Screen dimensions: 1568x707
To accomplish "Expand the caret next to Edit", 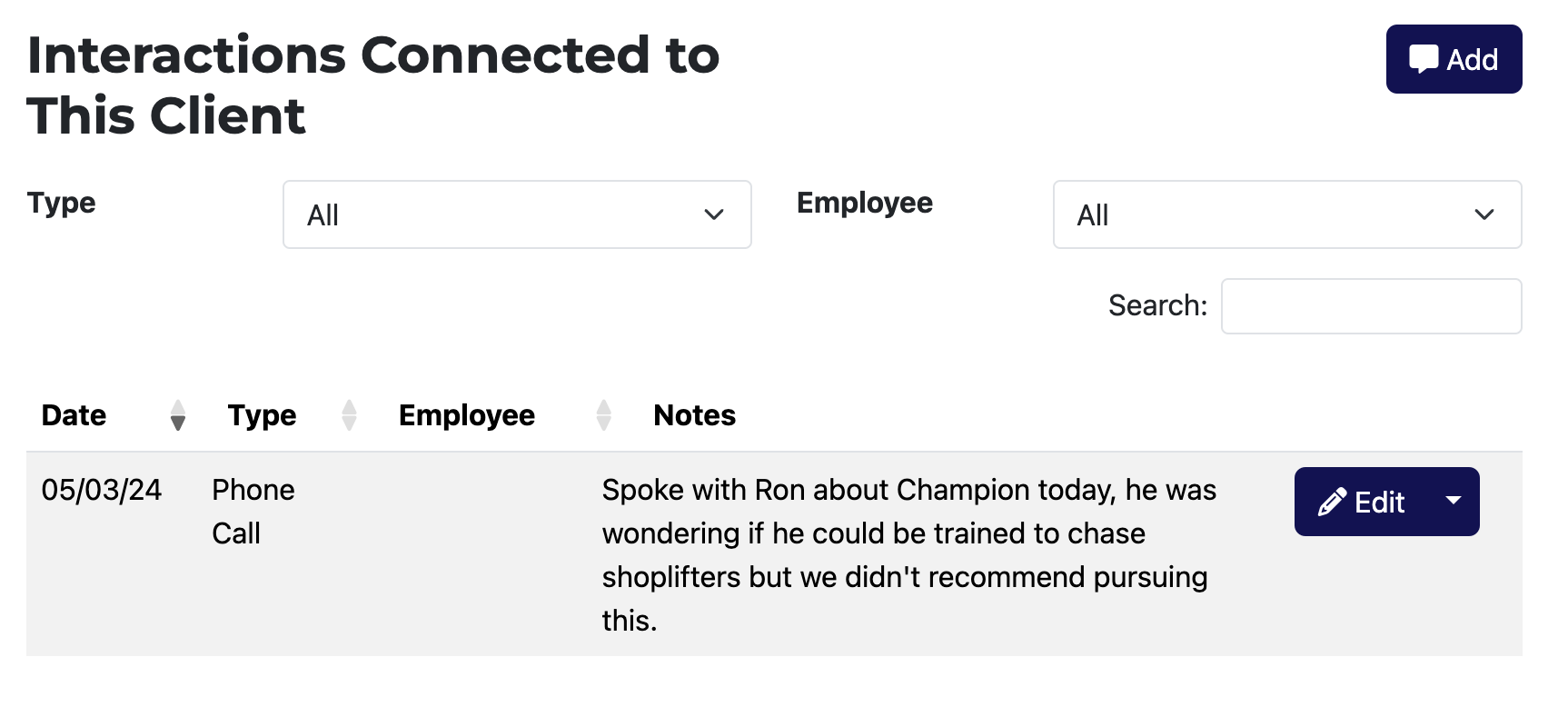I will 1454,502.
